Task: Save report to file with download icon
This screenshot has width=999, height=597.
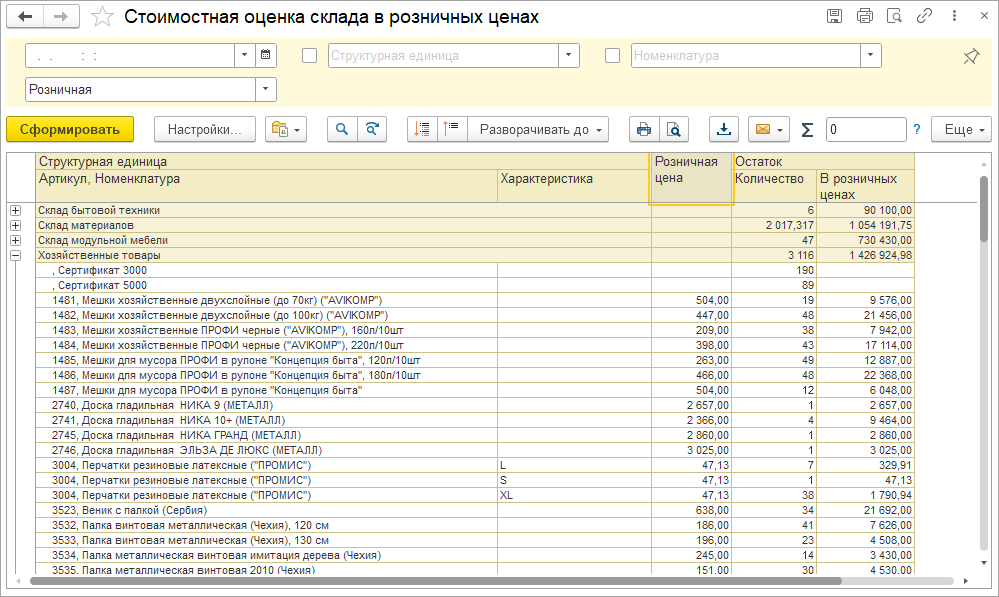Action: 724,129
